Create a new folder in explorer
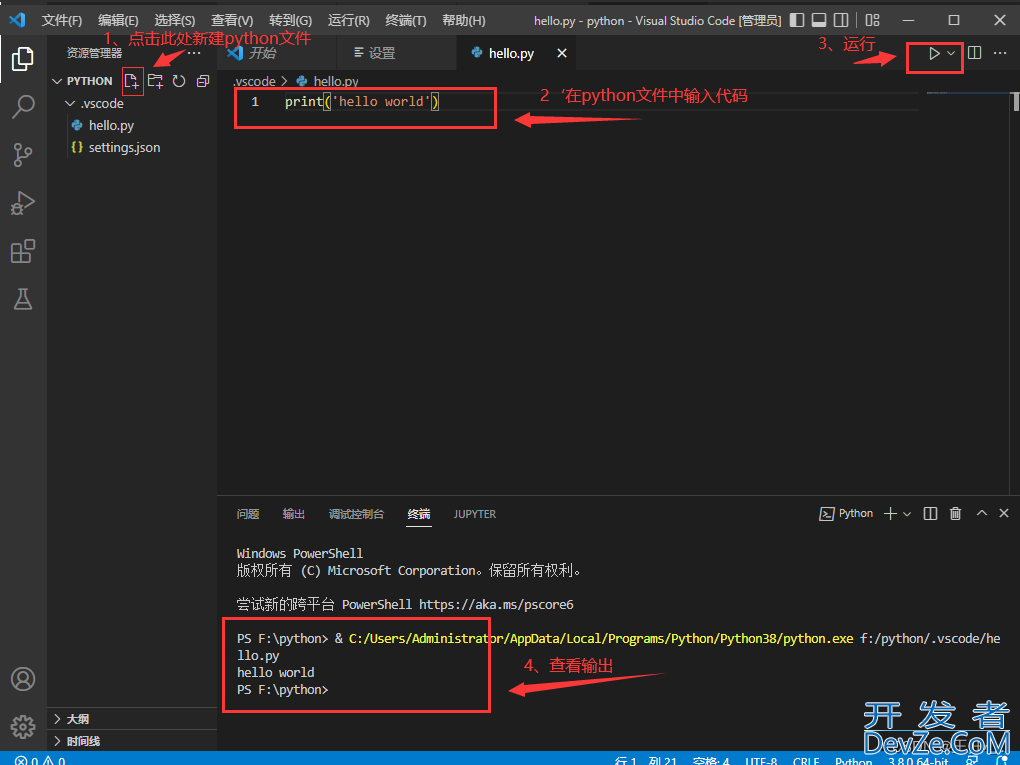Viewport: 1020px width, 765px height. pos(155,81)
